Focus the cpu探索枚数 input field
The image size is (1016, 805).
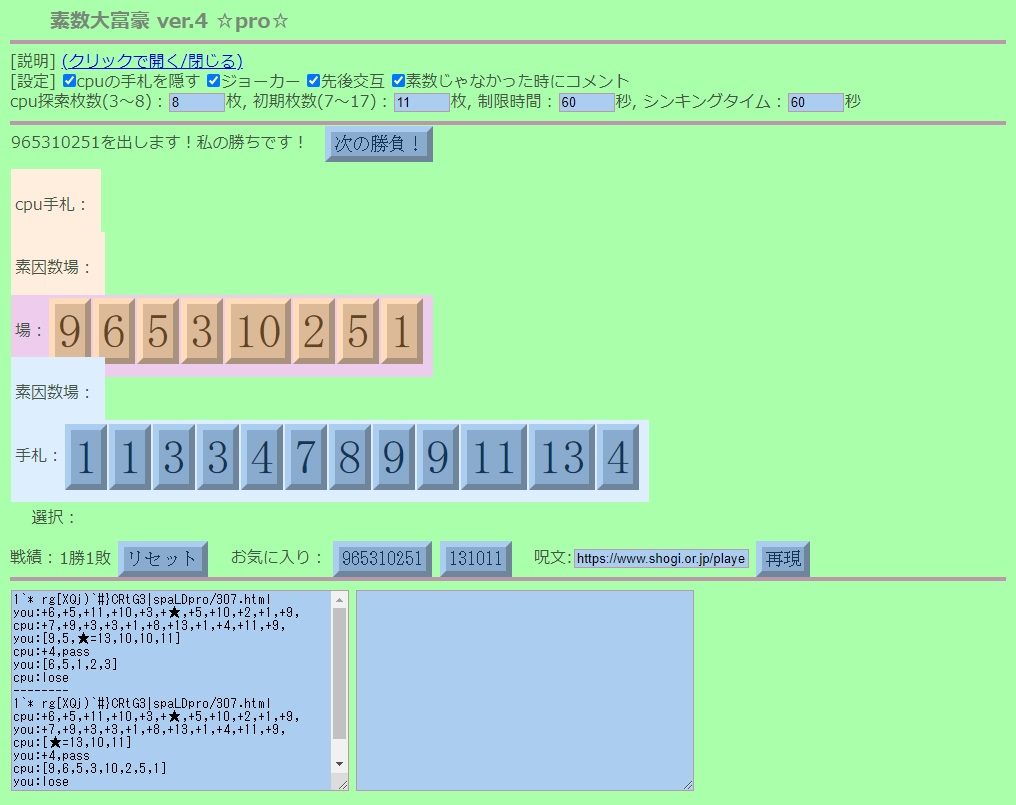[x=196, y=102]
